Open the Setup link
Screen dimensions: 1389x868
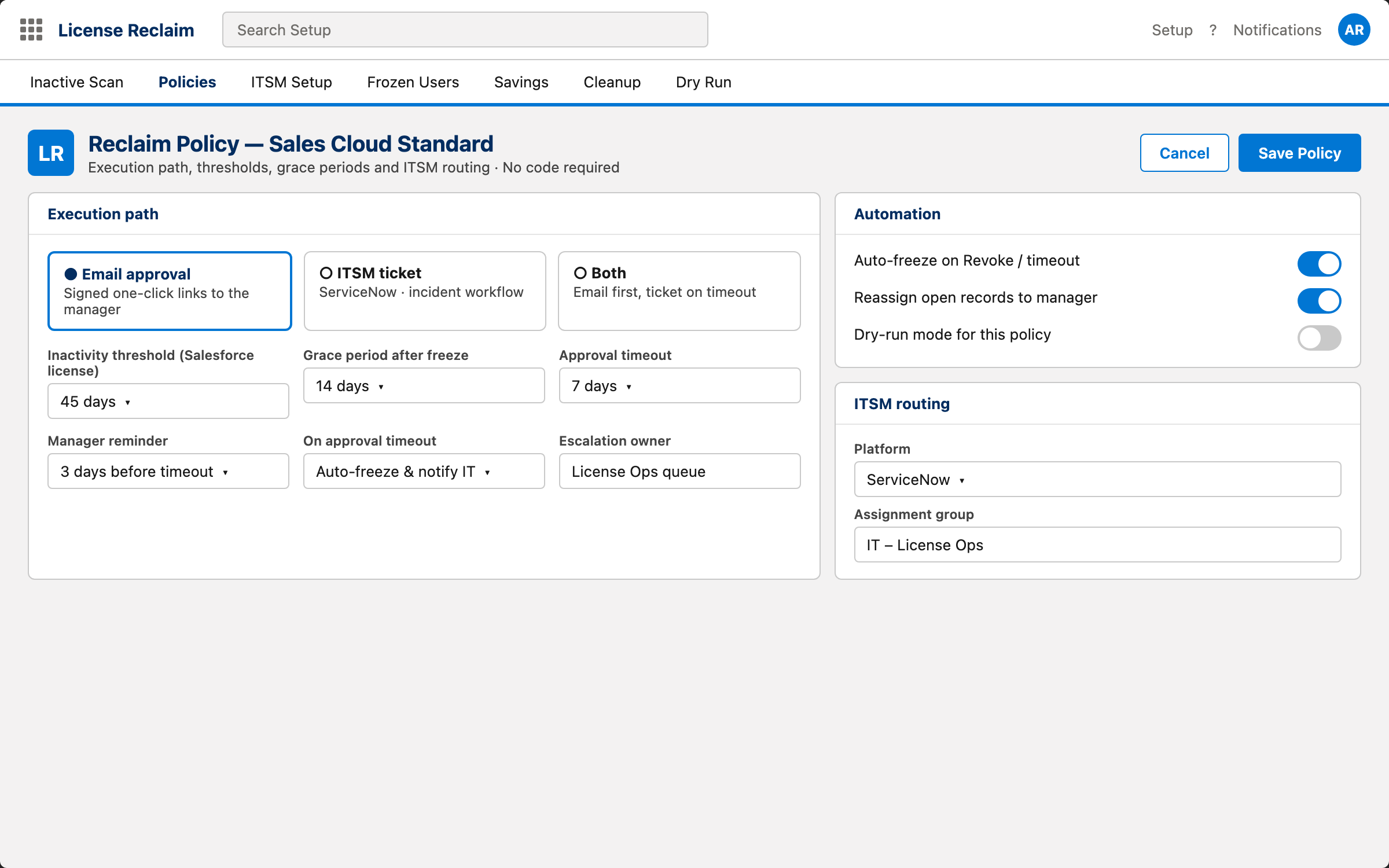pos(1172,30)
